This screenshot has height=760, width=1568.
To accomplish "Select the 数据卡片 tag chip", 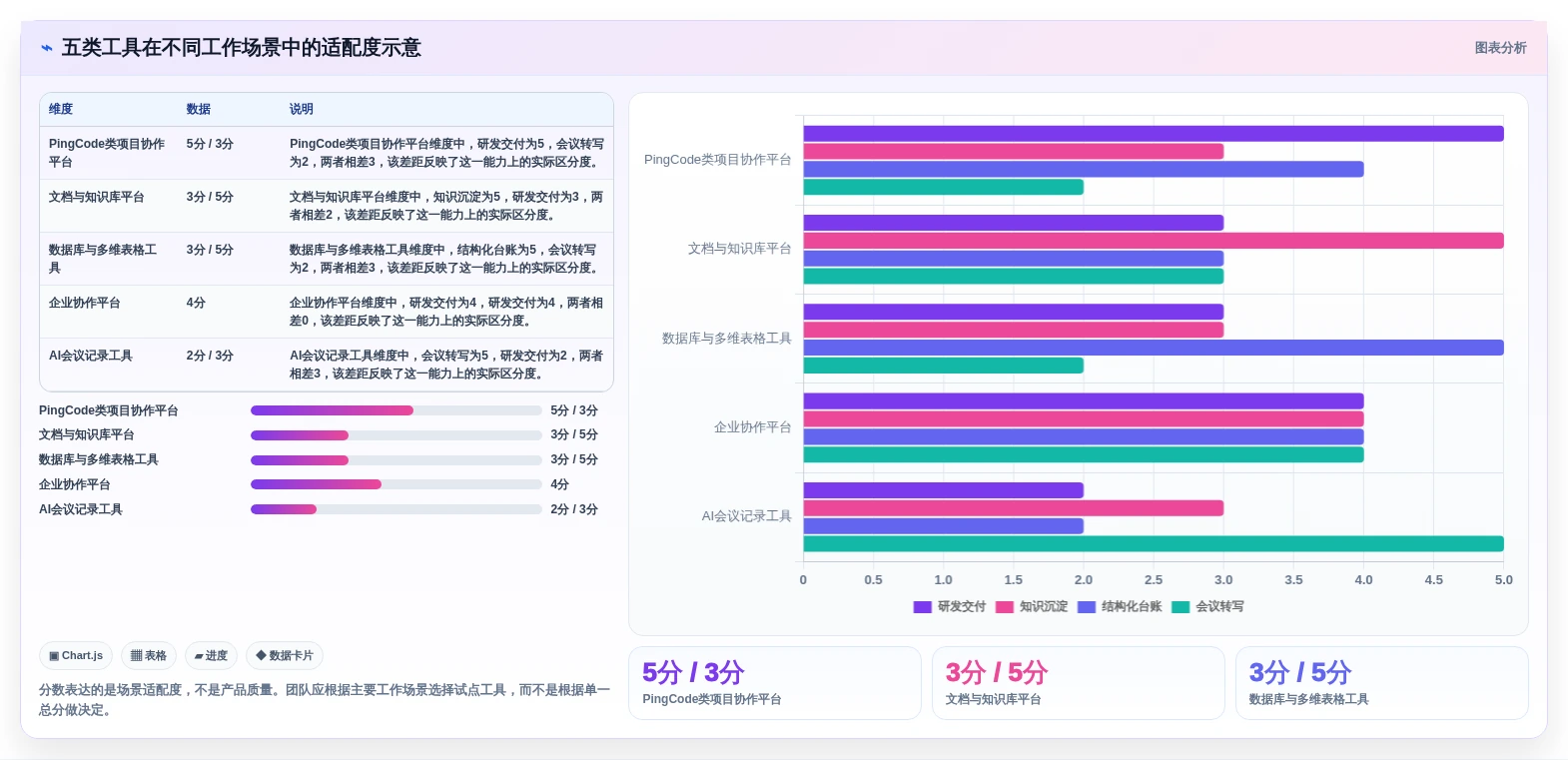I will point(285,656).
